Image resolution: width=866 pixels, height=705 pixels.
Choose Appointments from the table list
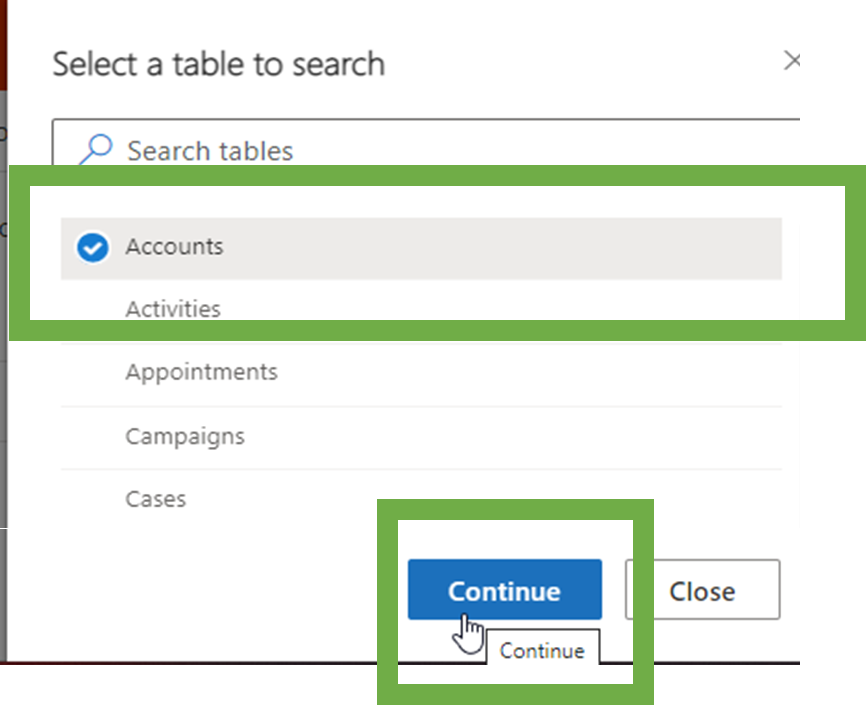tap(201, 372)
